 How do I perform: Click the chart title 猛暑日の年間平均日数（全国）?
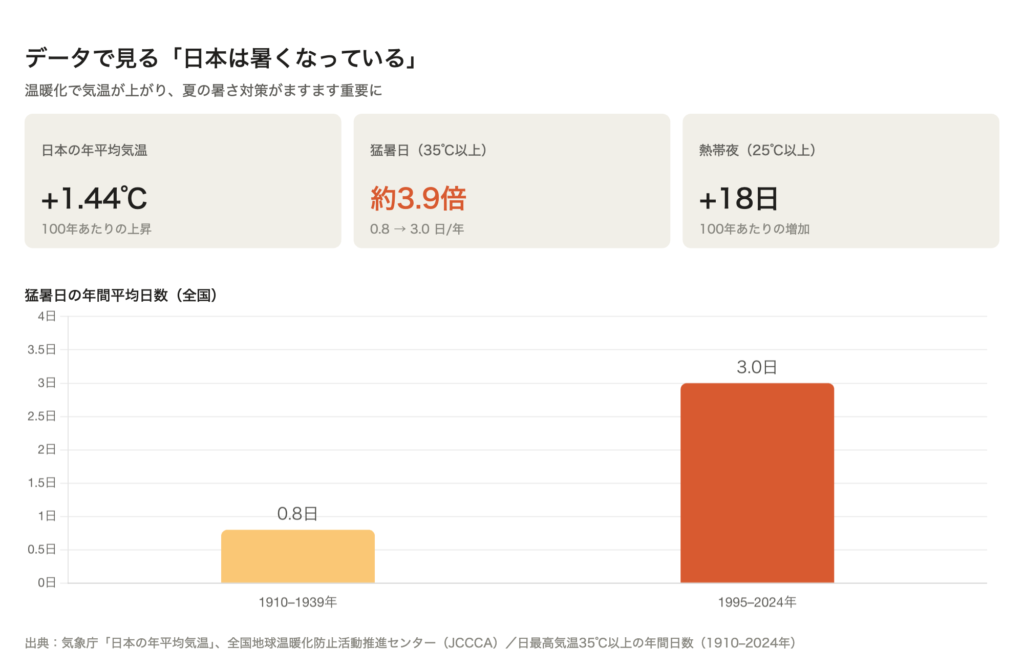click(x=121, y=295)
